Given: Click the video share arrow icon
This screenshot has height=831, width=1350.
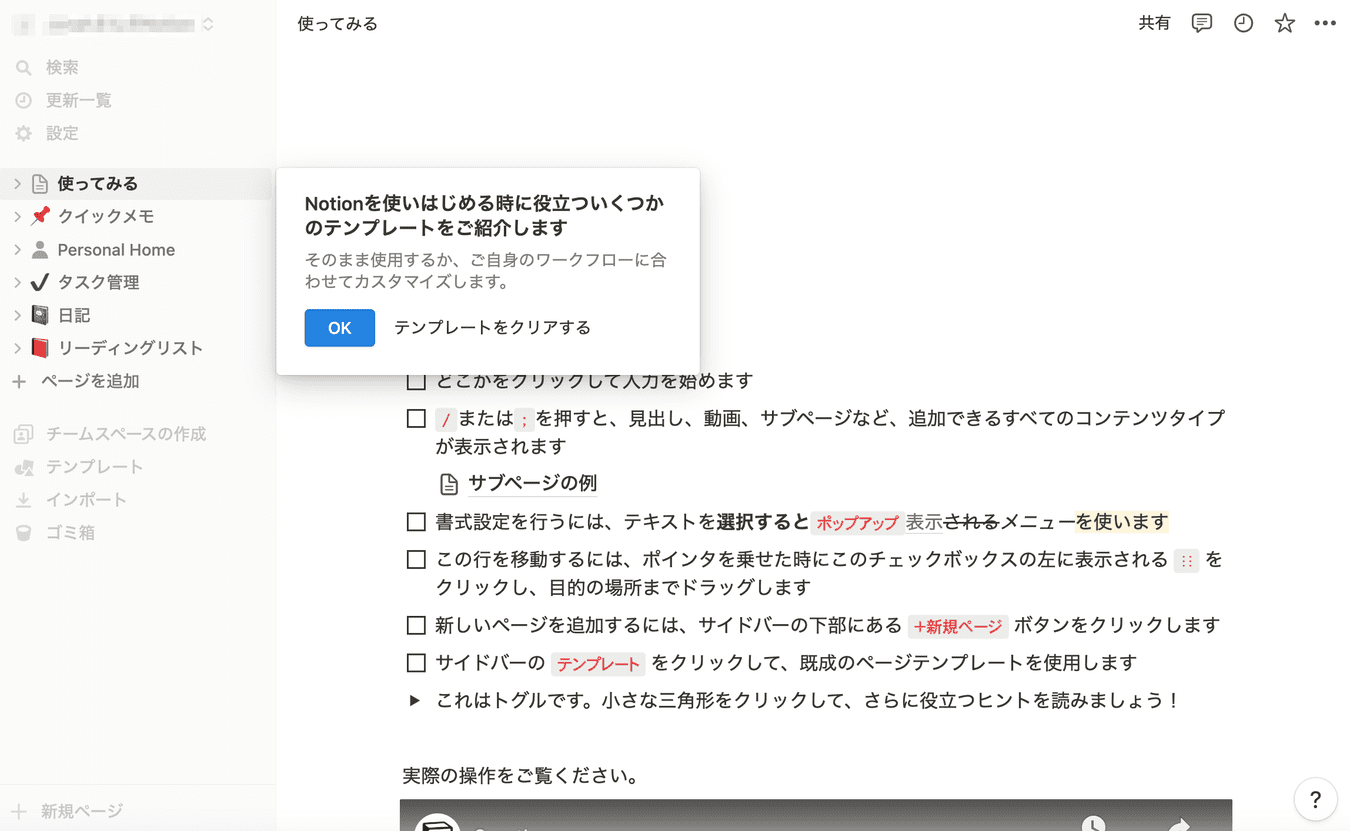Looking at the screenshot, I should point(1180,824).
